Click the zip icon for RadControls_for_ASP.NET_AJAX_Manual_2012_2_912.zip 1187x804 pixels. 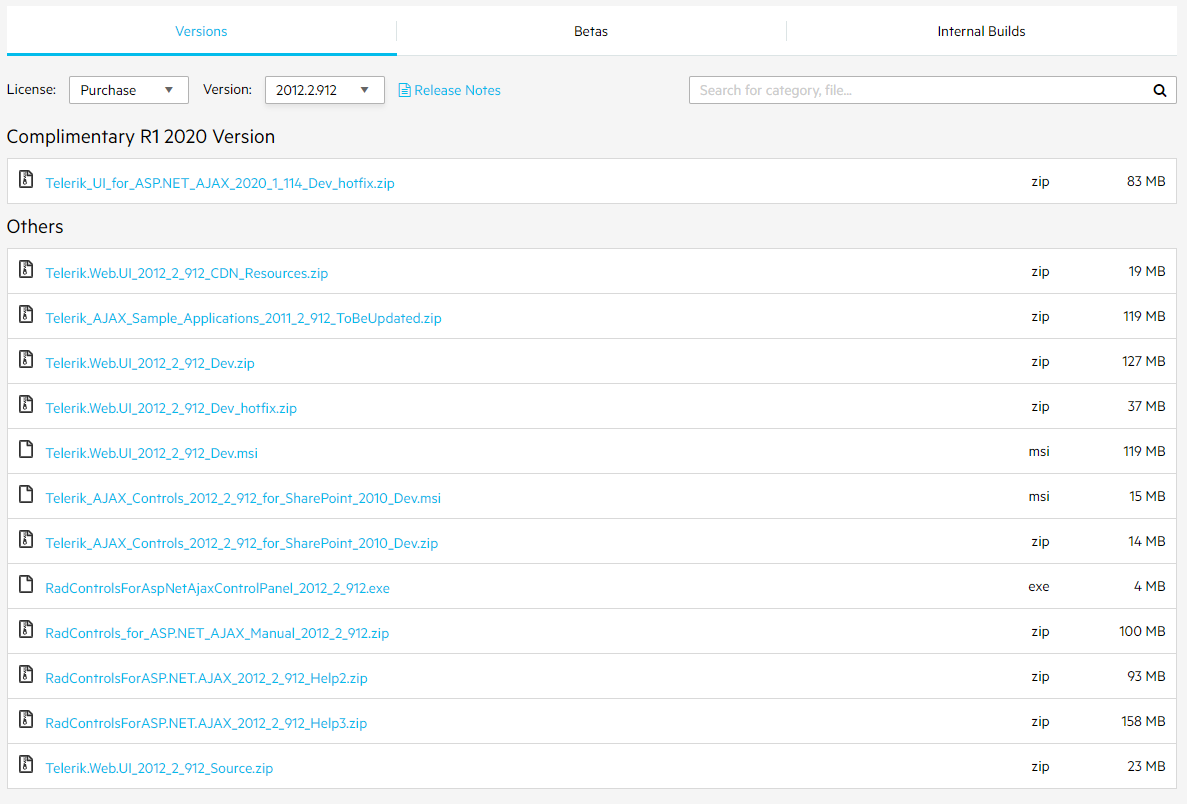(26, 629)
